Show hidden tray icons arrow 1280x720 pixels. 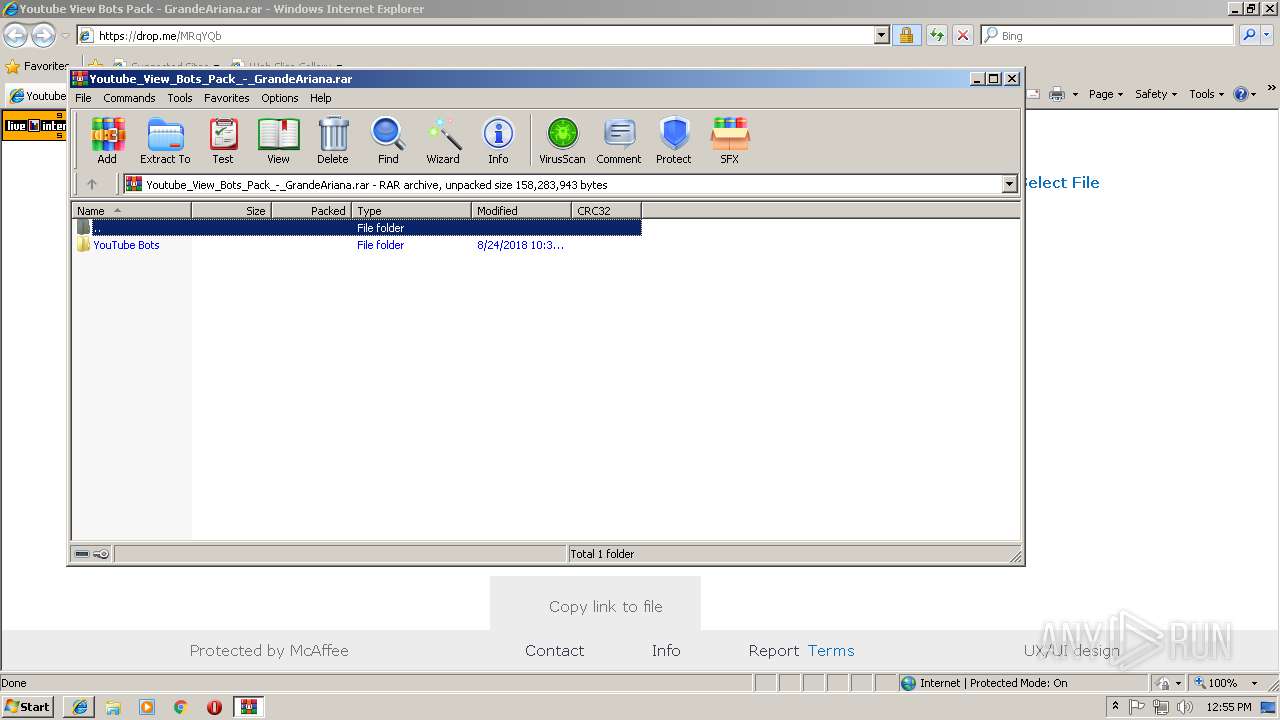(1115, 707)
